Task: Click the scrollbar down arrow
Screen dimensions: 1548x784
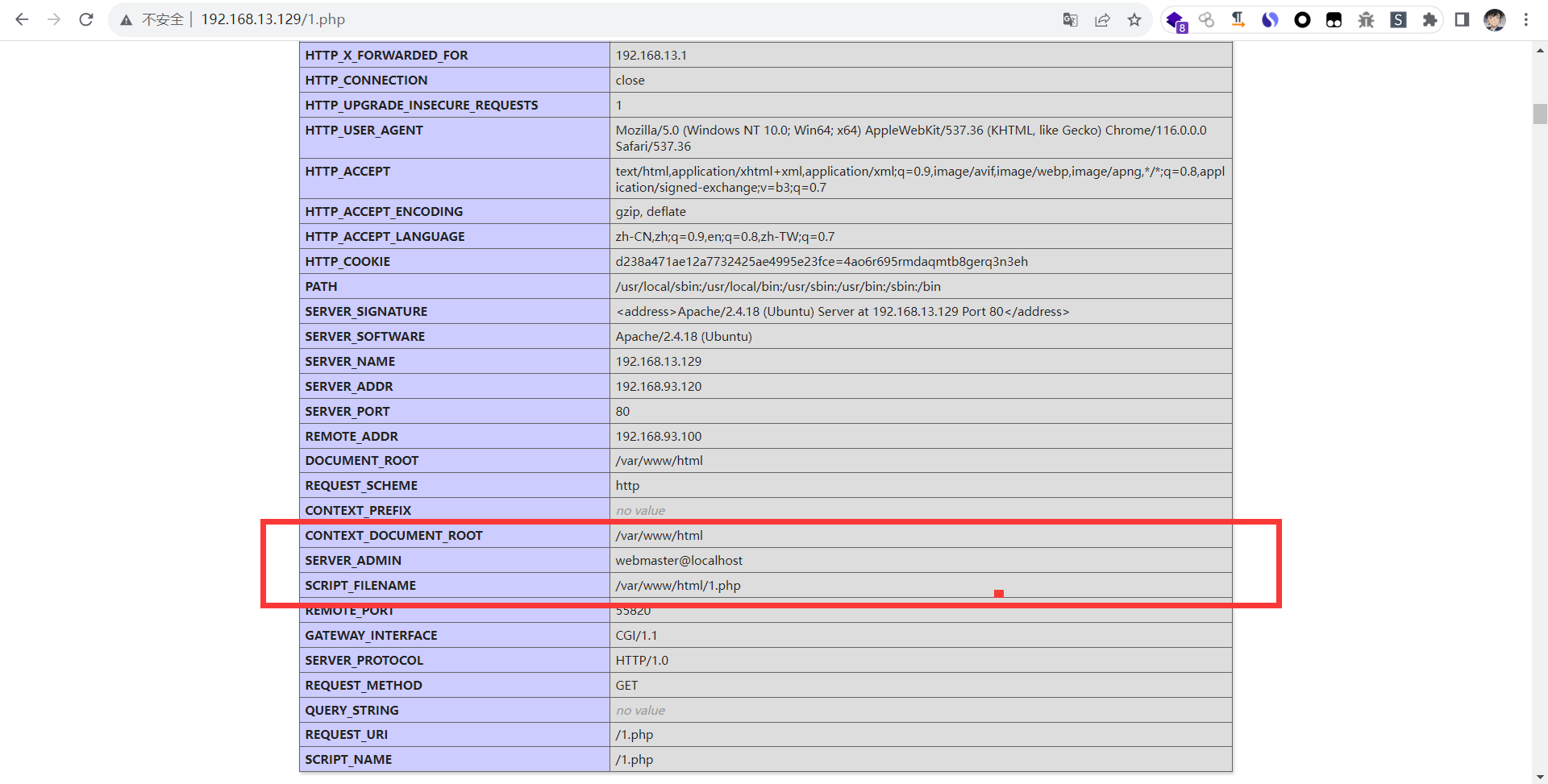Action: [1540, 776]
